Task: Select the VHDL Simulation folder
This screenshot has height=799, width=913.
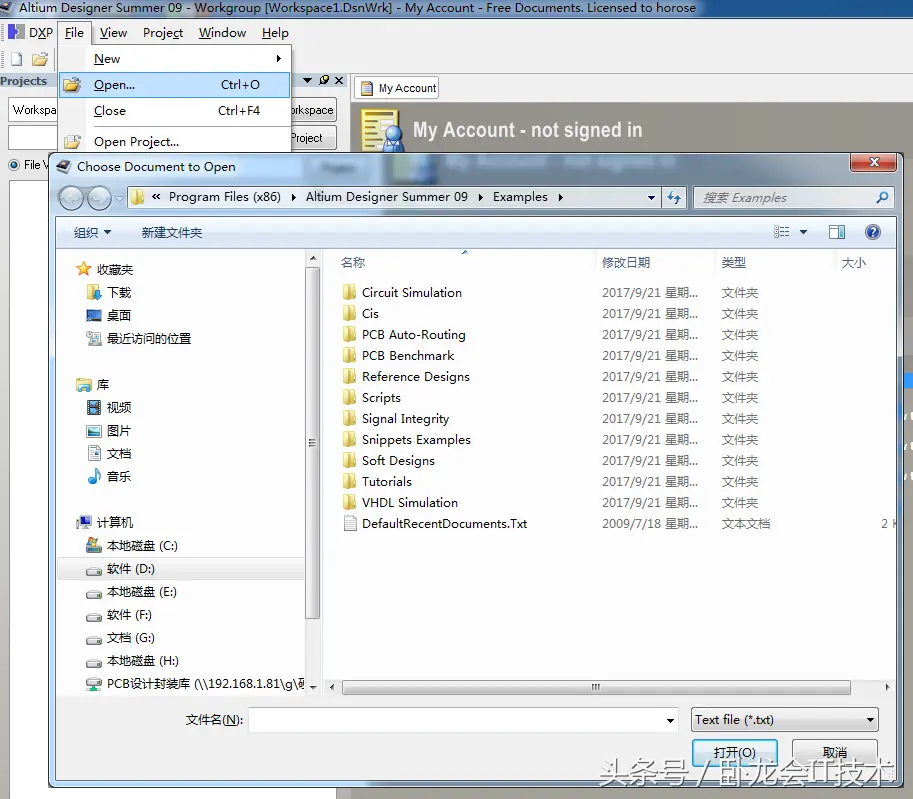Action: pos(409,503)
